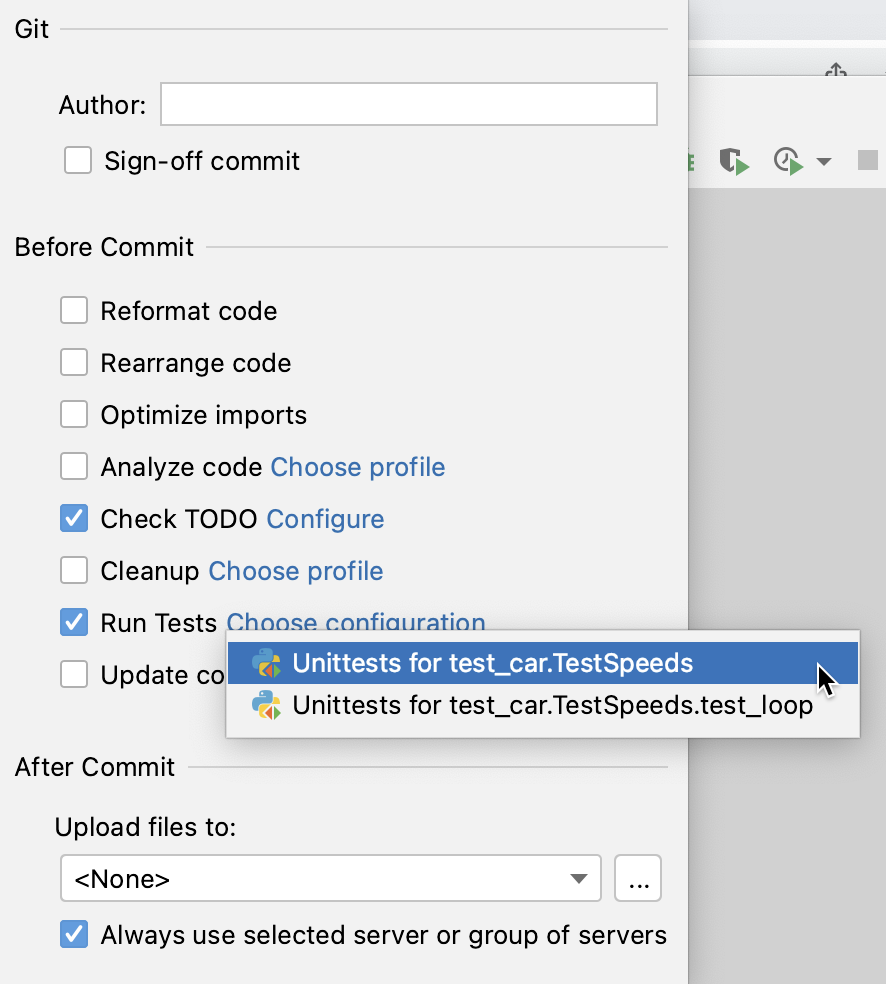Uncheck the Check TODO option
This screenshot has height=984, width=886.
(x=74, y=518)
